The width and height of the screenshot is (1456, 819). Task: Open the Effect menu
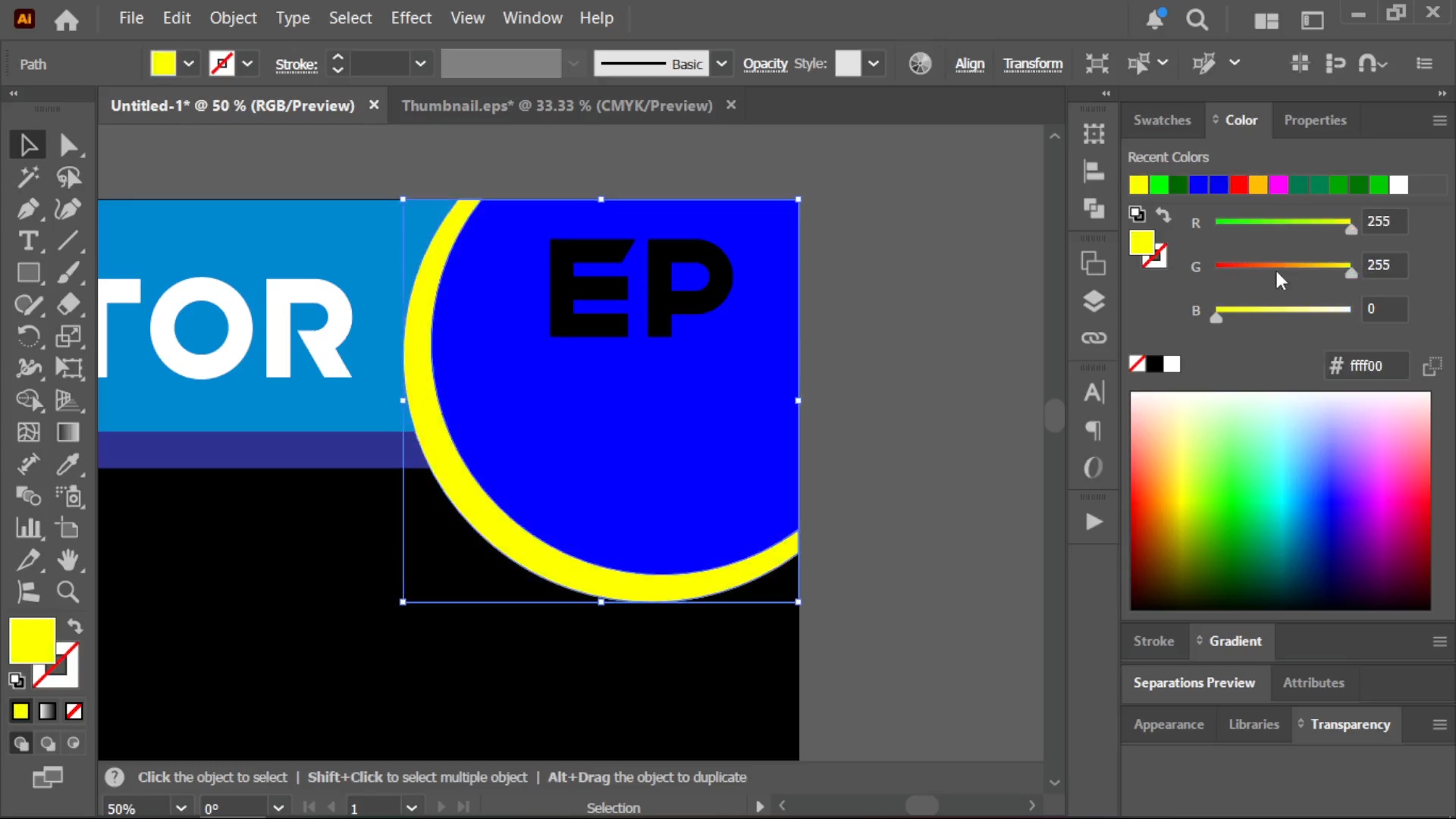click(411, 18)
